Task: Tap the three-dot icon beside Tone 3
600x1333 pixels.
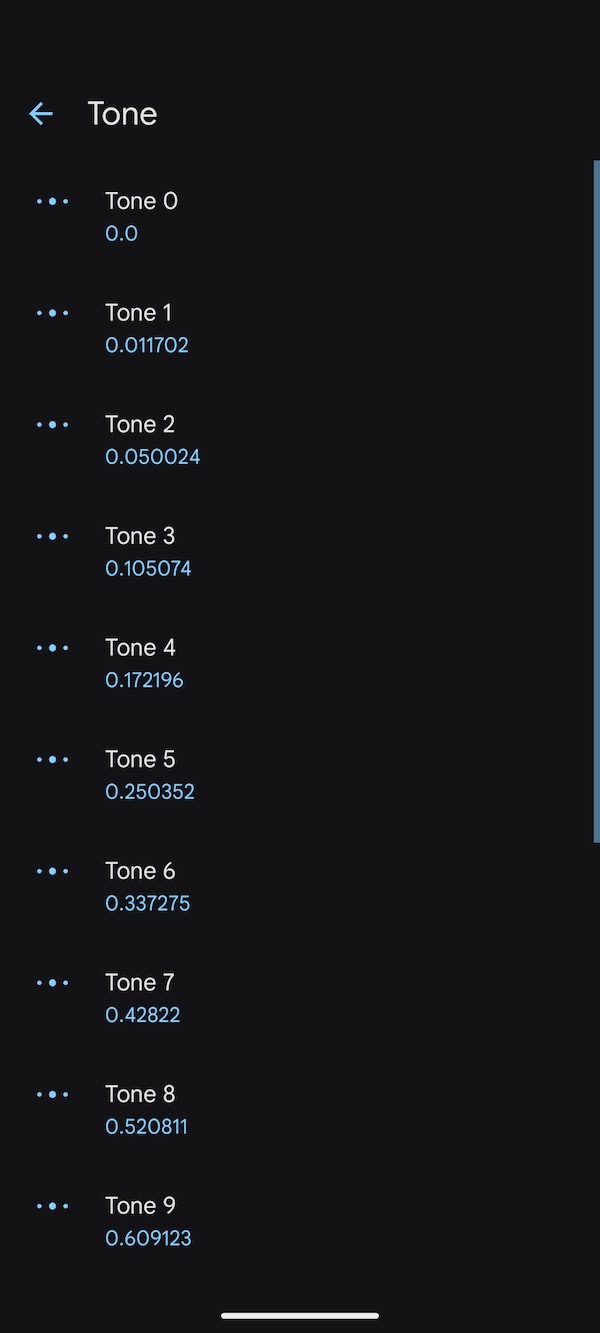Action: 52,537
